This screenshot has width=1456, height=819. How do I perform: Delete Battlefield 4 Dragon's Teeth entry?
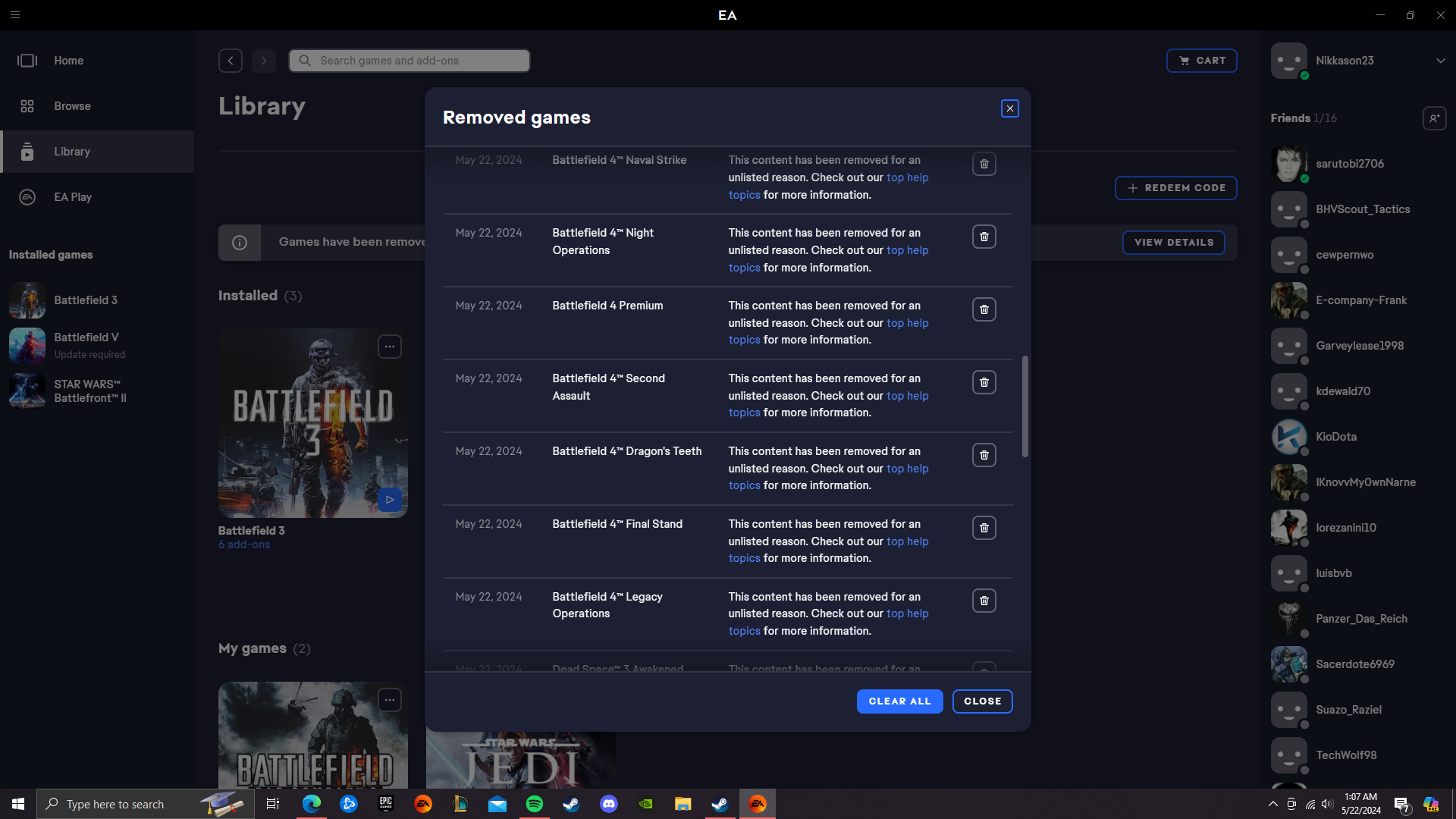click(x=984, y=455)
